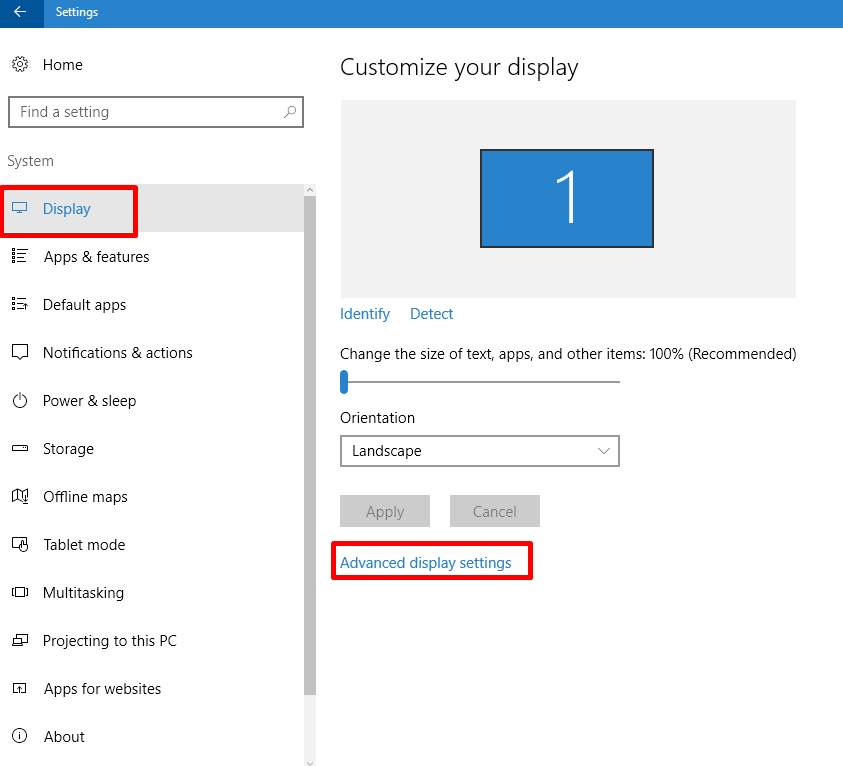The width and height of the screenshot is (843, 766).
Task: Open the Multitasking settings page
Action: (x=83, y=593)
